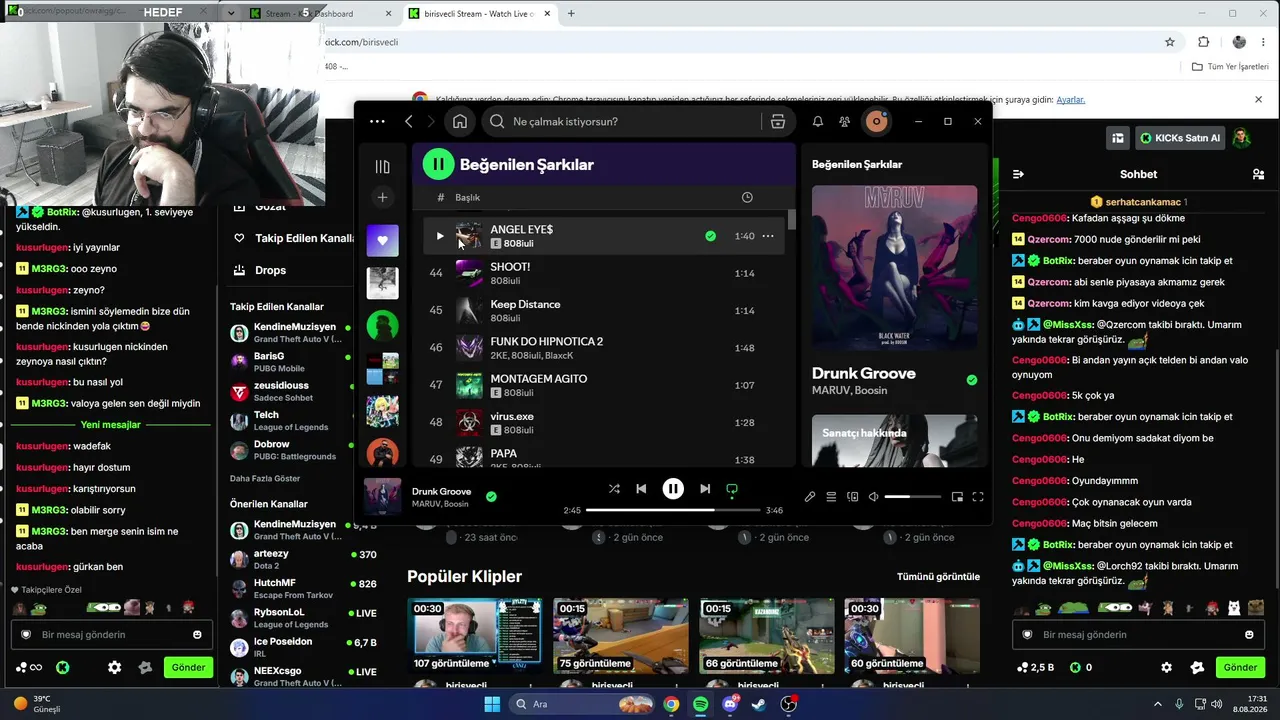Select FUNK DO HIPNOTICA 2 track
1280x720 pixels.
point(604,348)
